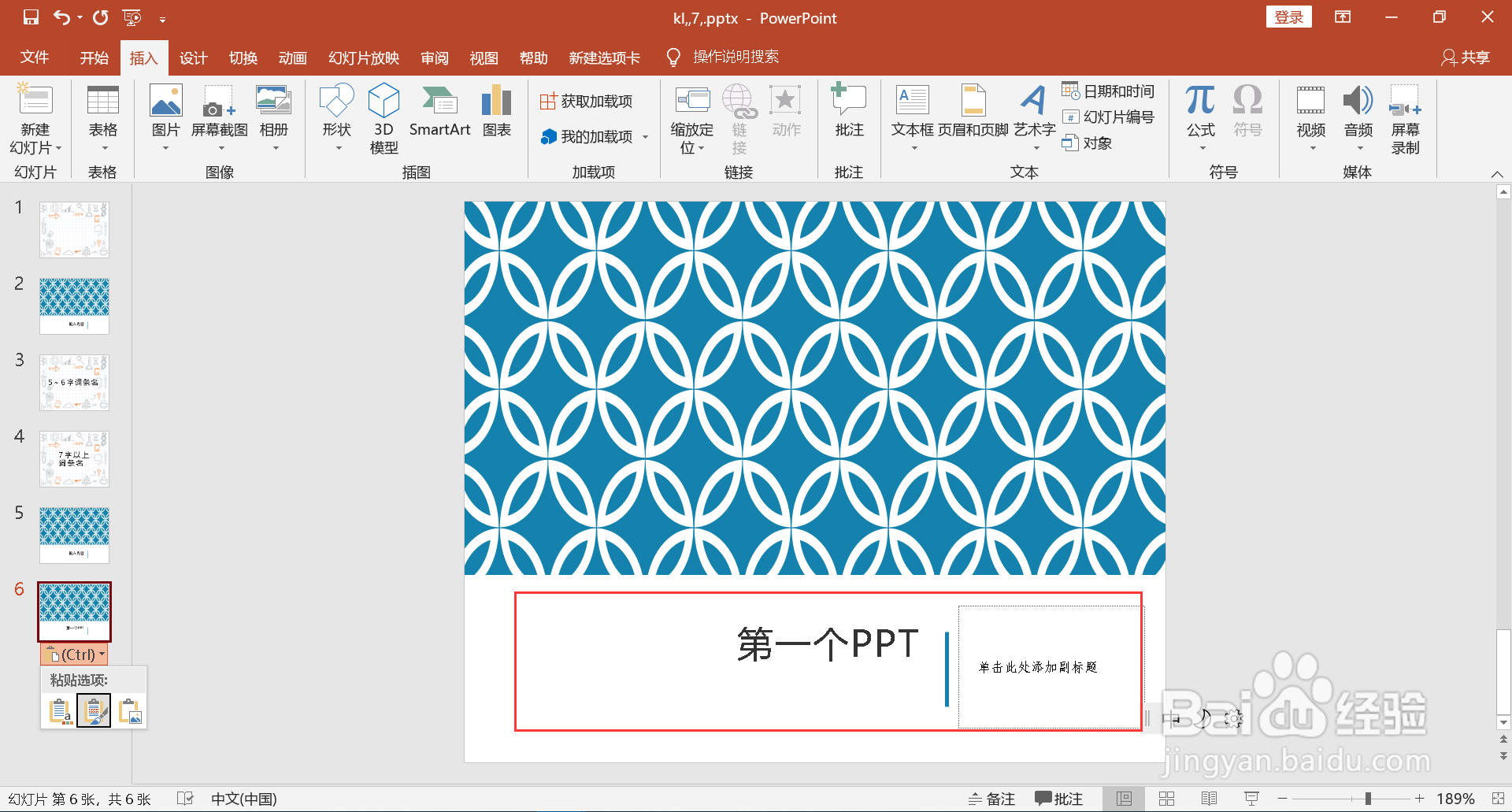
Task: Click the 189% zoom level
Action: point(1455,799)
